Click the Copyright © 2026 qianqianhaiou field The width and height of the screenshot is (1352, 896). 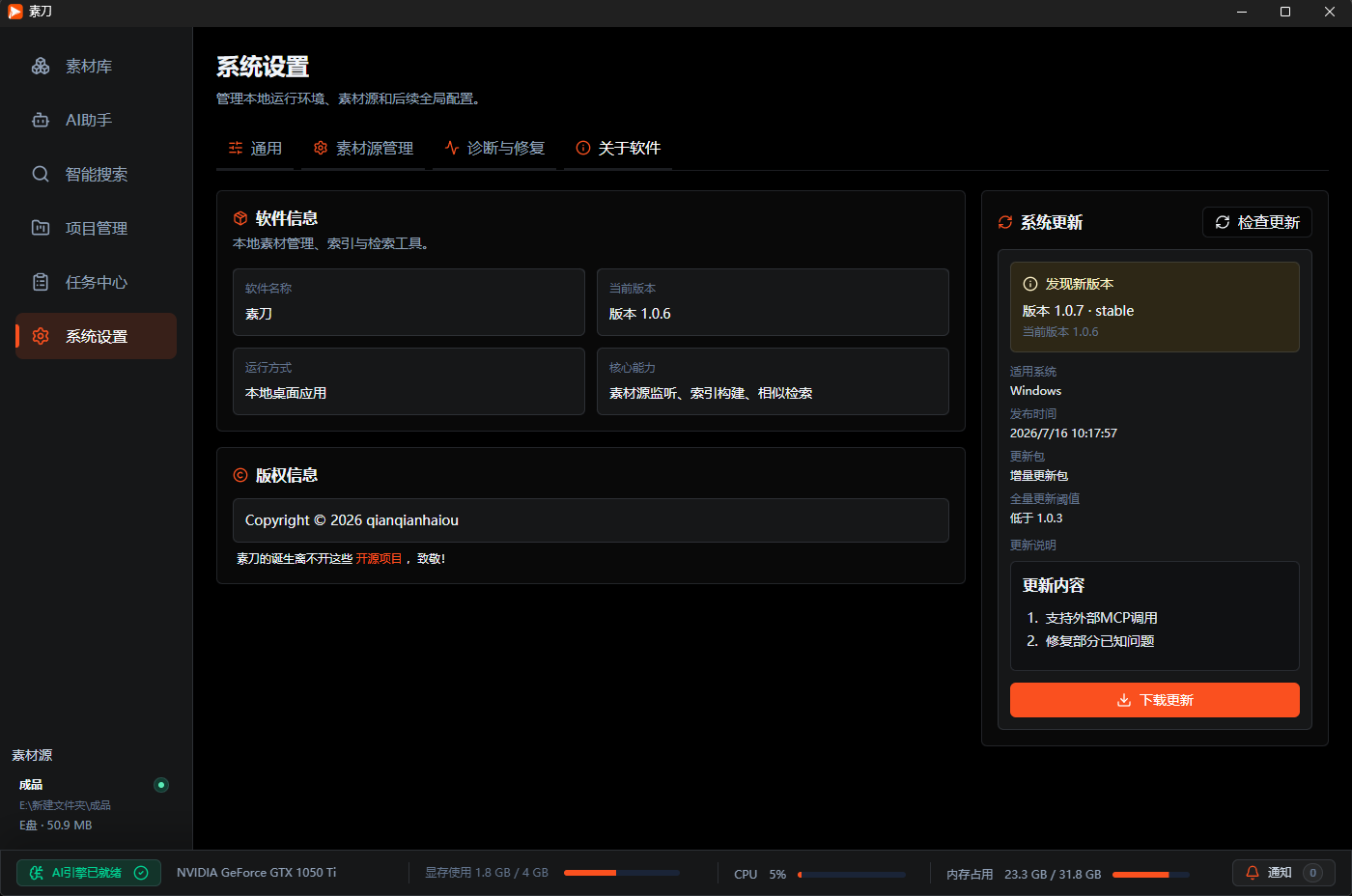[591, 520]
